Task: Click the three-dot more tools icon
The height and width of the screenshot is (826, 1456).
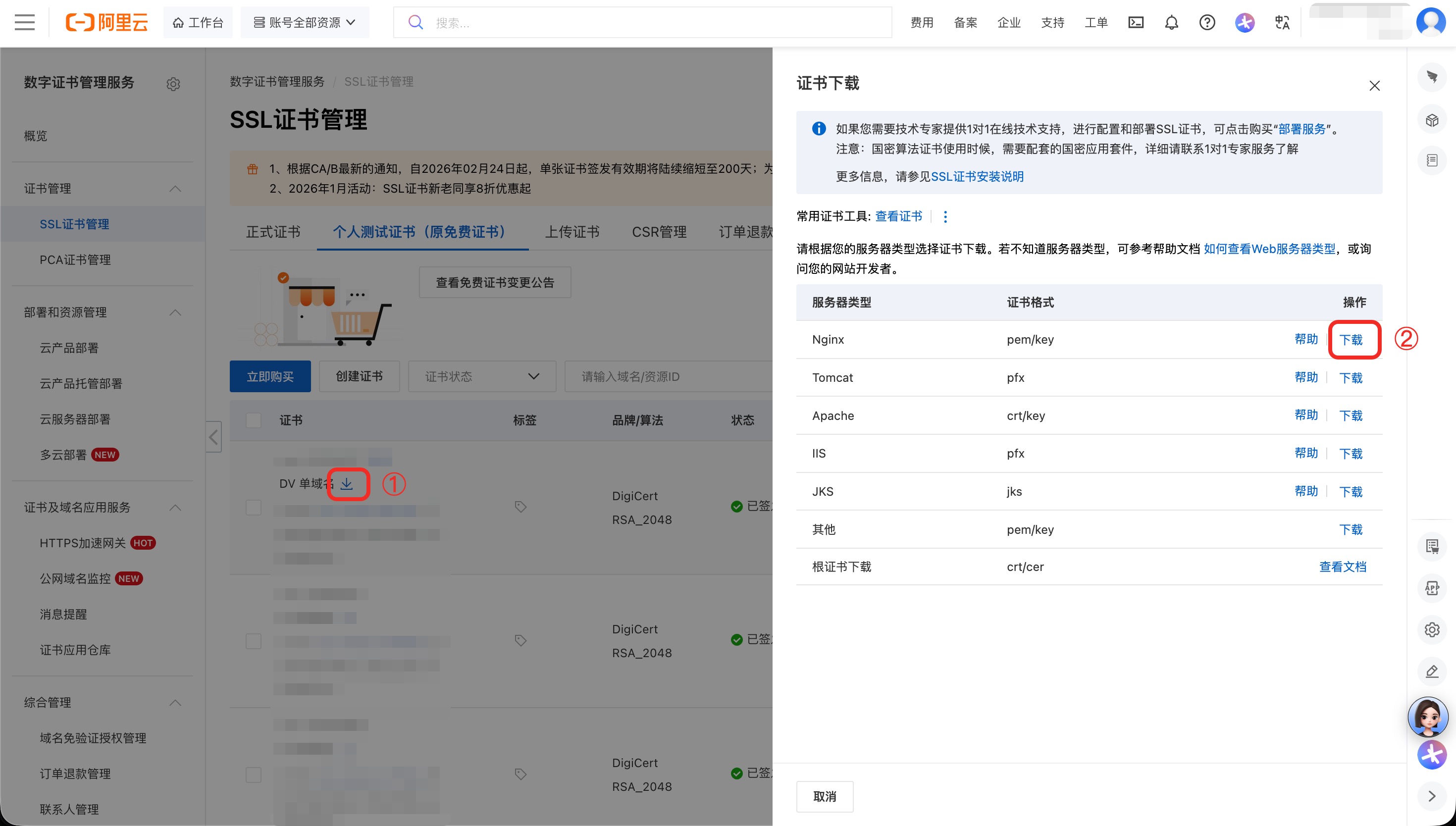Action: coord(945,217)
